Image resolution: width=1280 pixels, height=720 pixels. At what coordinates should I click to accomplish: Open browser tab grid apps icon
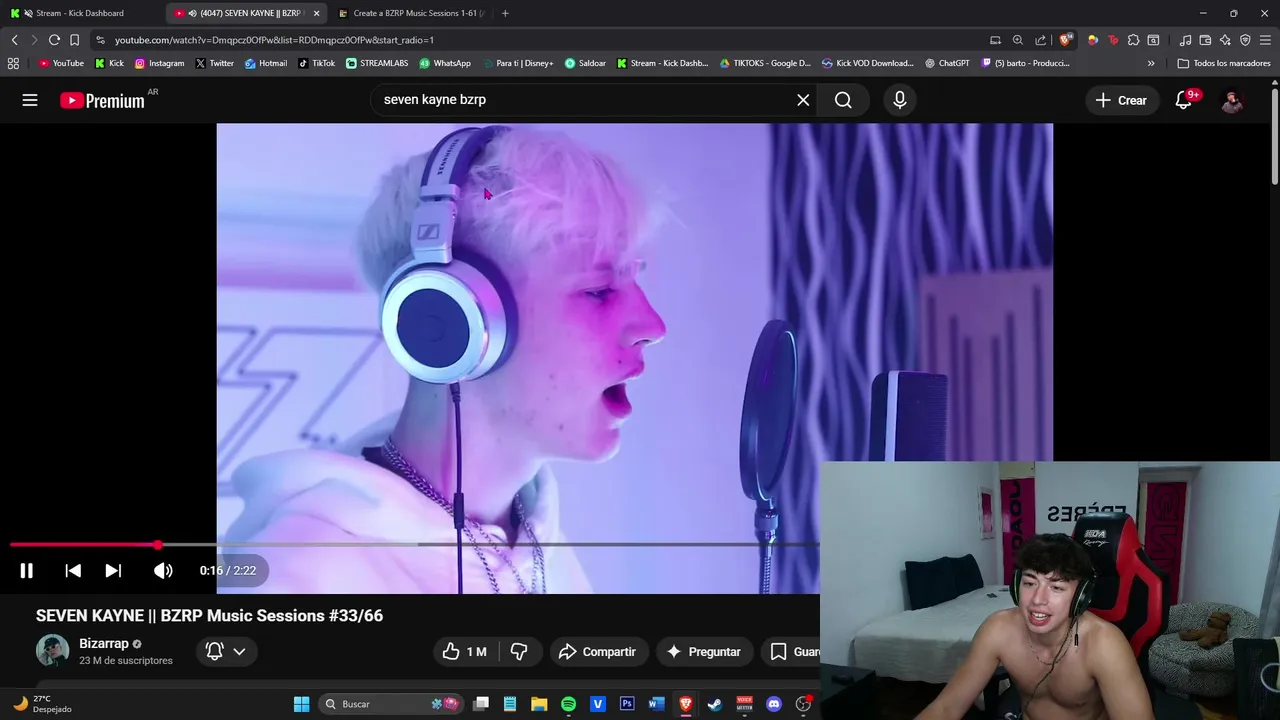pos(13,63)
